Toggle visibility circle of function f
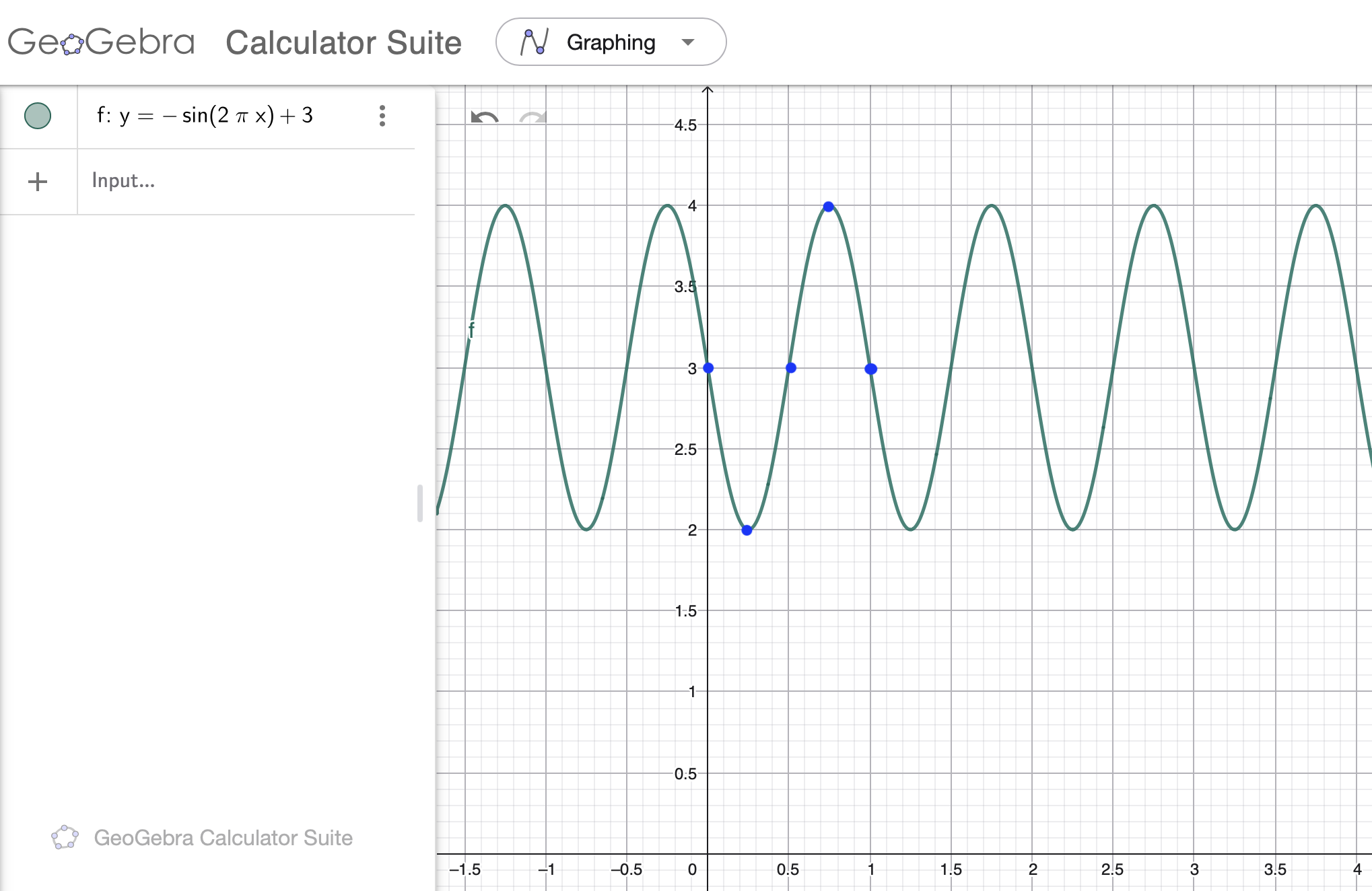1372x891 pixels. [x=38, y=116]
